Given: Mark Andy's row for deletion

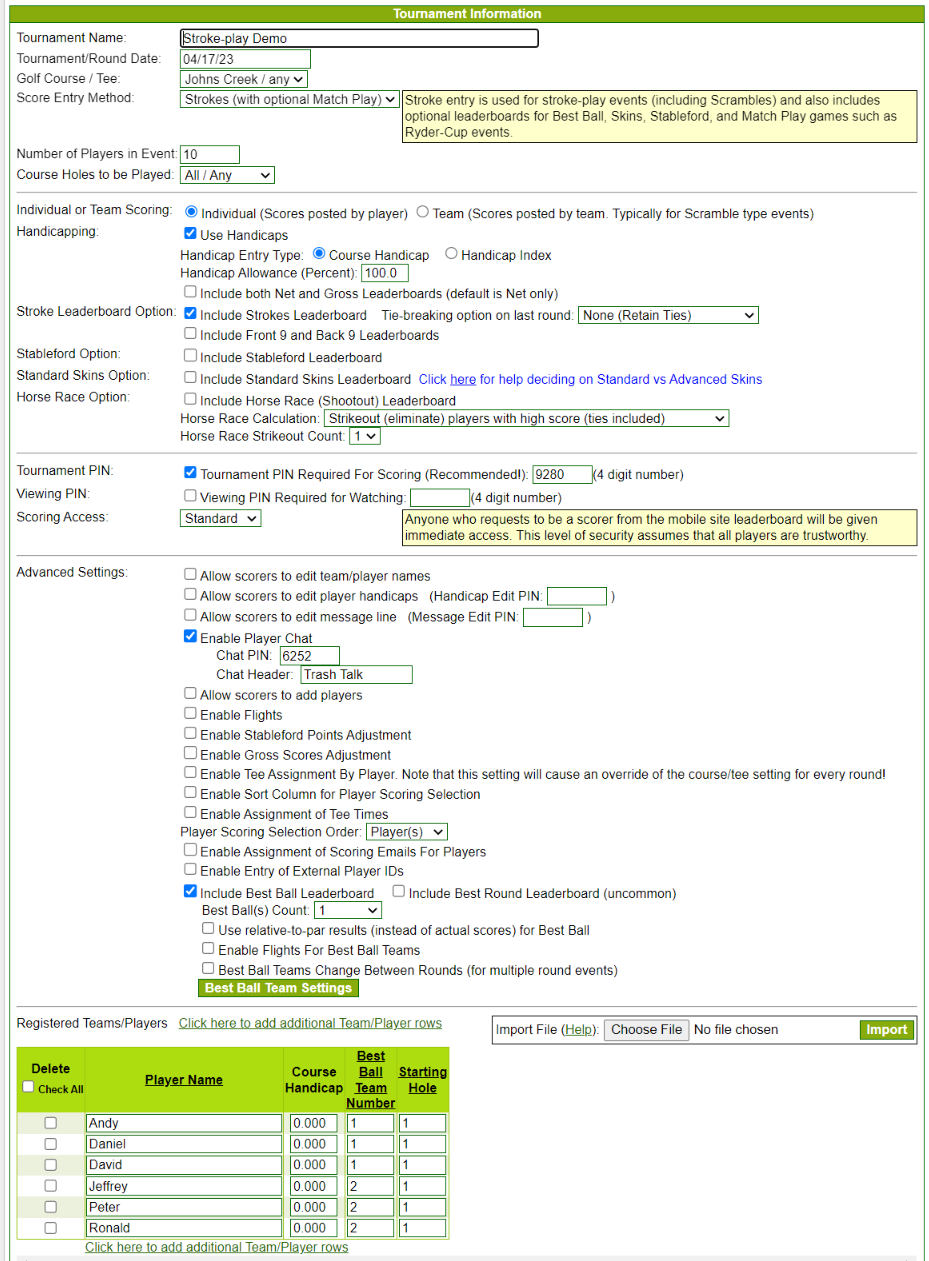Looking at the screenshot, I should 51,1123.
